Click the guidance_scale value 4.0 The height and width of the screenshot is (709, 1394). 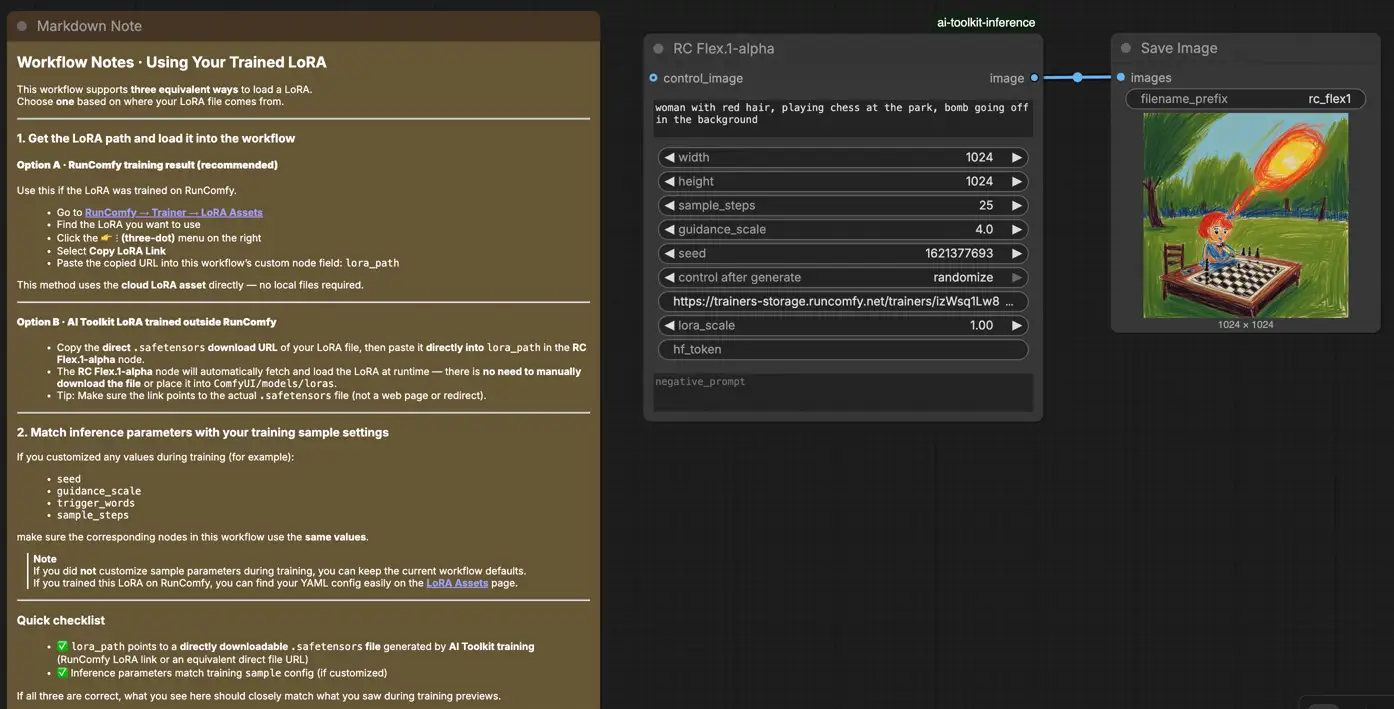coord(984,229)
